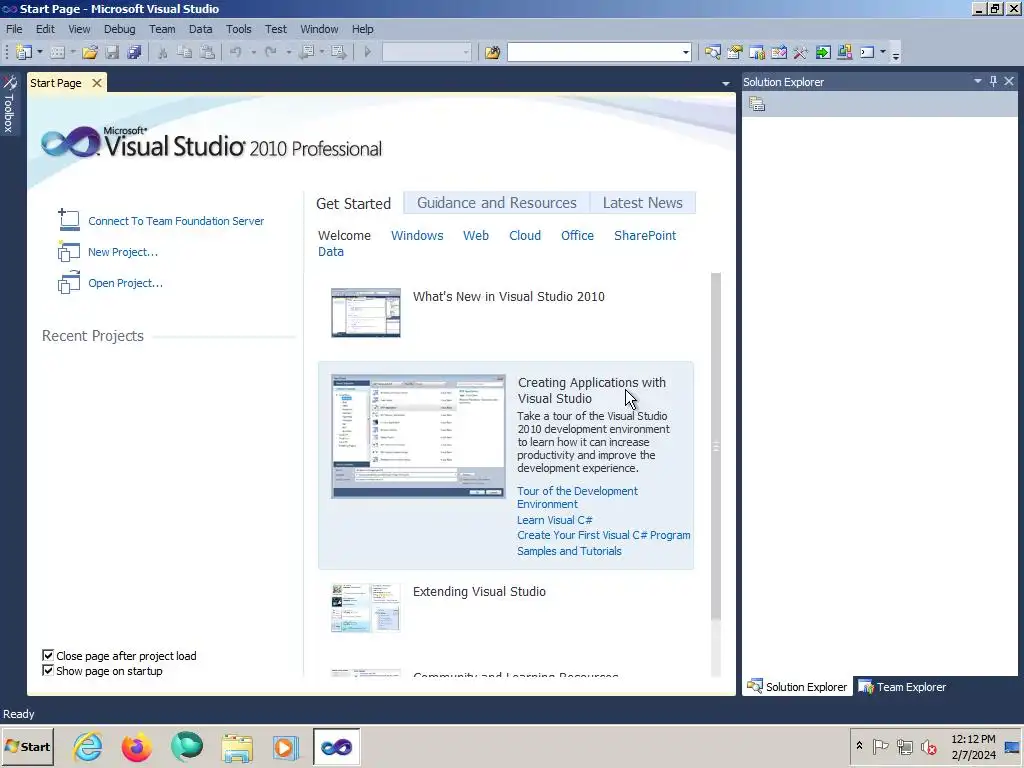Click the Navigate Backward toolbar icon
This screenshot has width=1024, height=768.
(x=306, y=52)
